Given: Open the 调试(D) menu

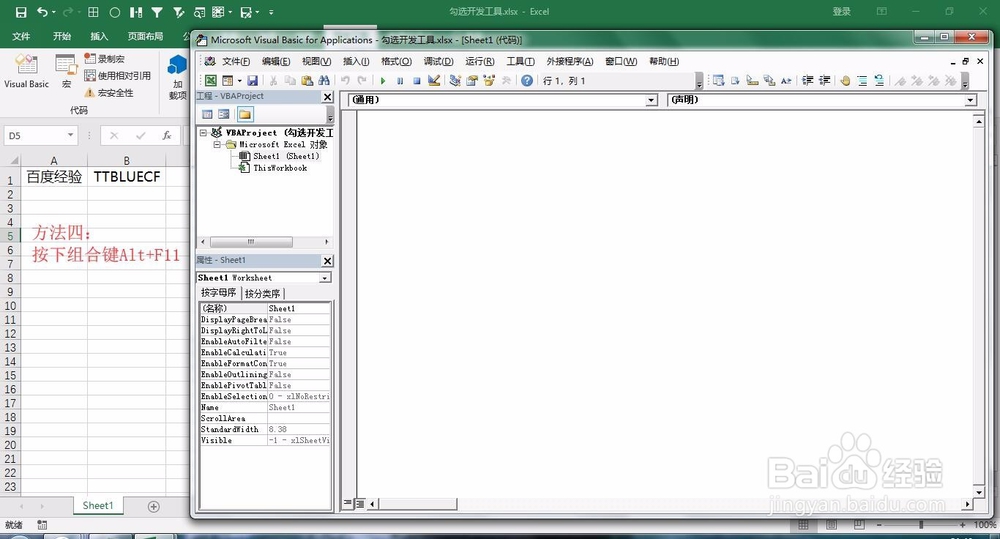Looking at the screenshot, I should point(438,61).
